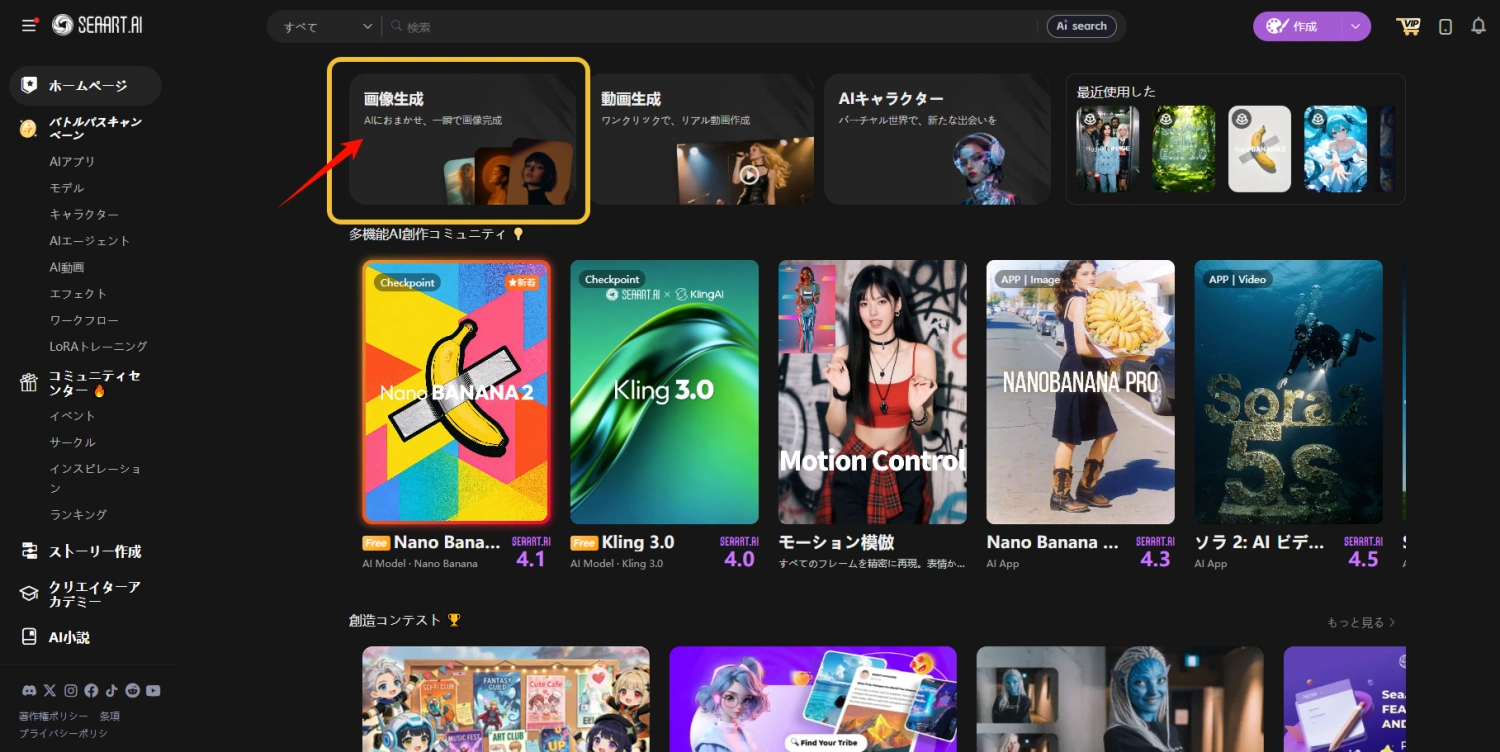Open SeaArt's Discord via footer icon
The image size is (1500, 752).
(28, 689)
